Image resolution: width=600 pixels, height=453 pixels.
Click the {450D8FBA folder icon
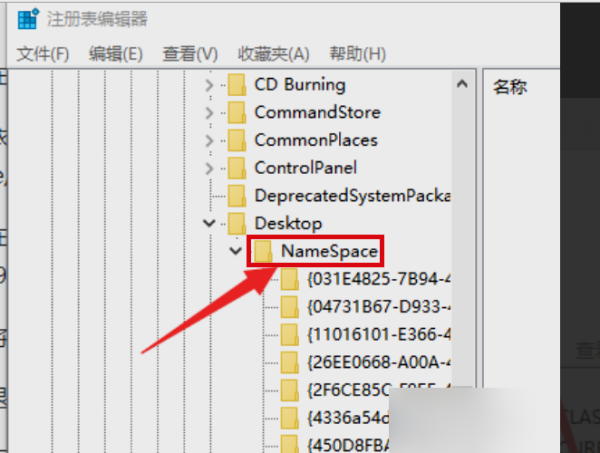(x=290, y=444)
